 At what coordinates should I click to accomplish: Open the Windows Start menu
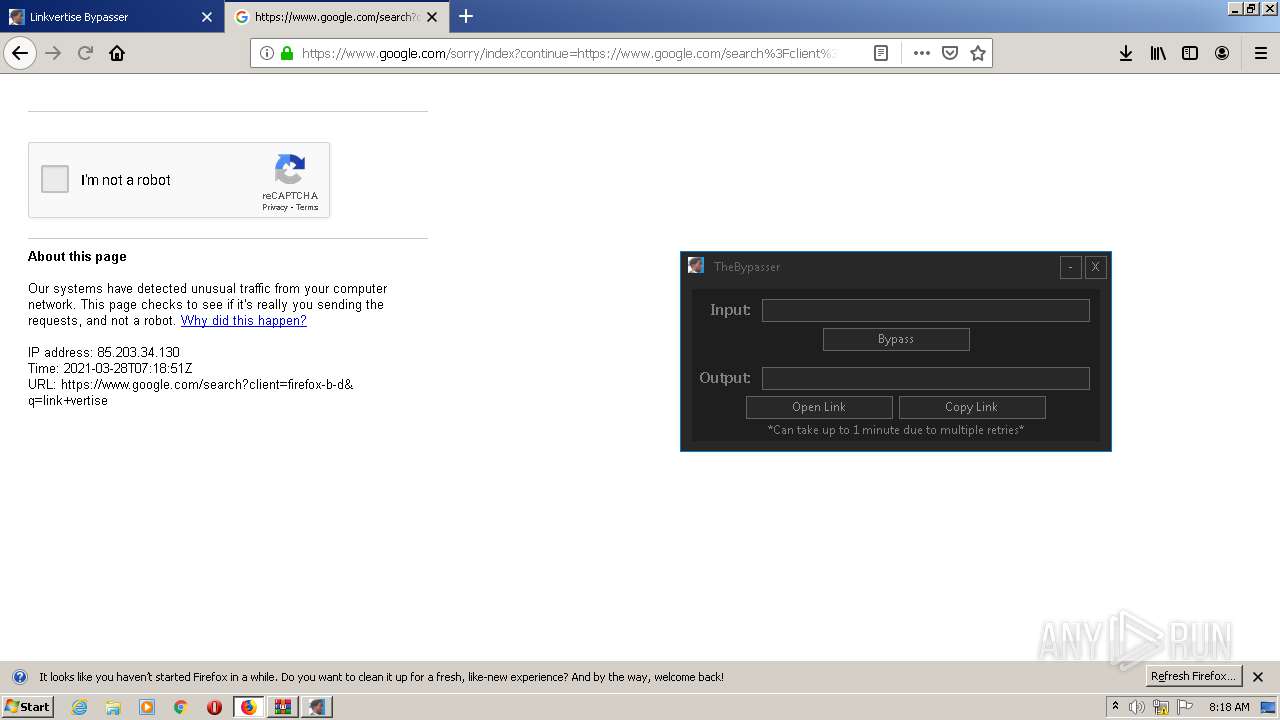27,707
